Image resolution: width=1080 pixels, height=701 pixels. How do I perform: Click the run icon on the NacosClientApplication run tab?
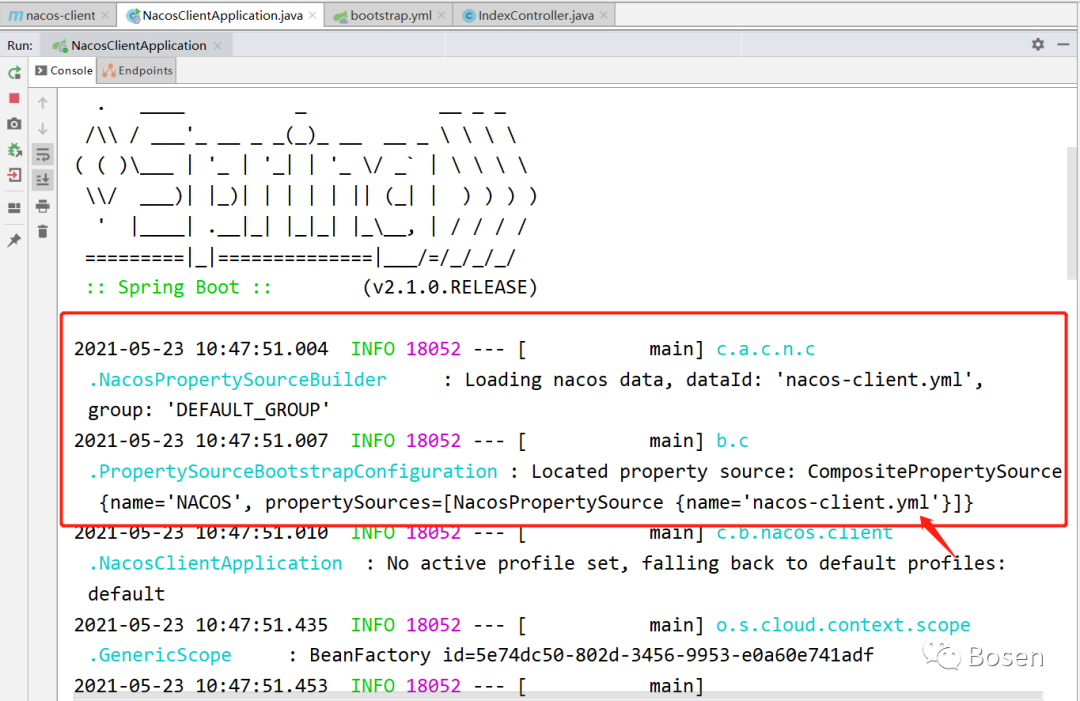pyautogui.click(x=60, y=46)
